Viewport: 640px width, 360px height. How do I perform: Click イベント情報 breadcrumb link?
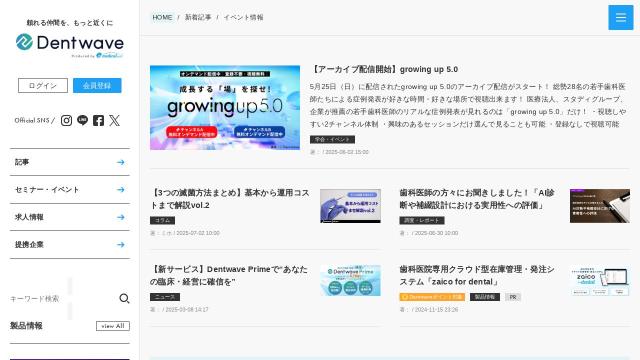tap(243, 18)
